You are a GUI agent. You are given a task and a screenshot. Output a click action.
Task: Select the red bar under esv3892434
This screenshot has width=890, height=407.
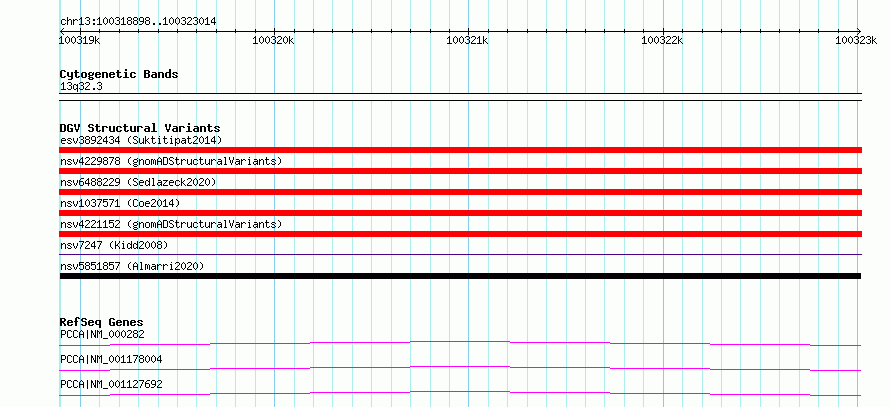[x=460, y=150]
